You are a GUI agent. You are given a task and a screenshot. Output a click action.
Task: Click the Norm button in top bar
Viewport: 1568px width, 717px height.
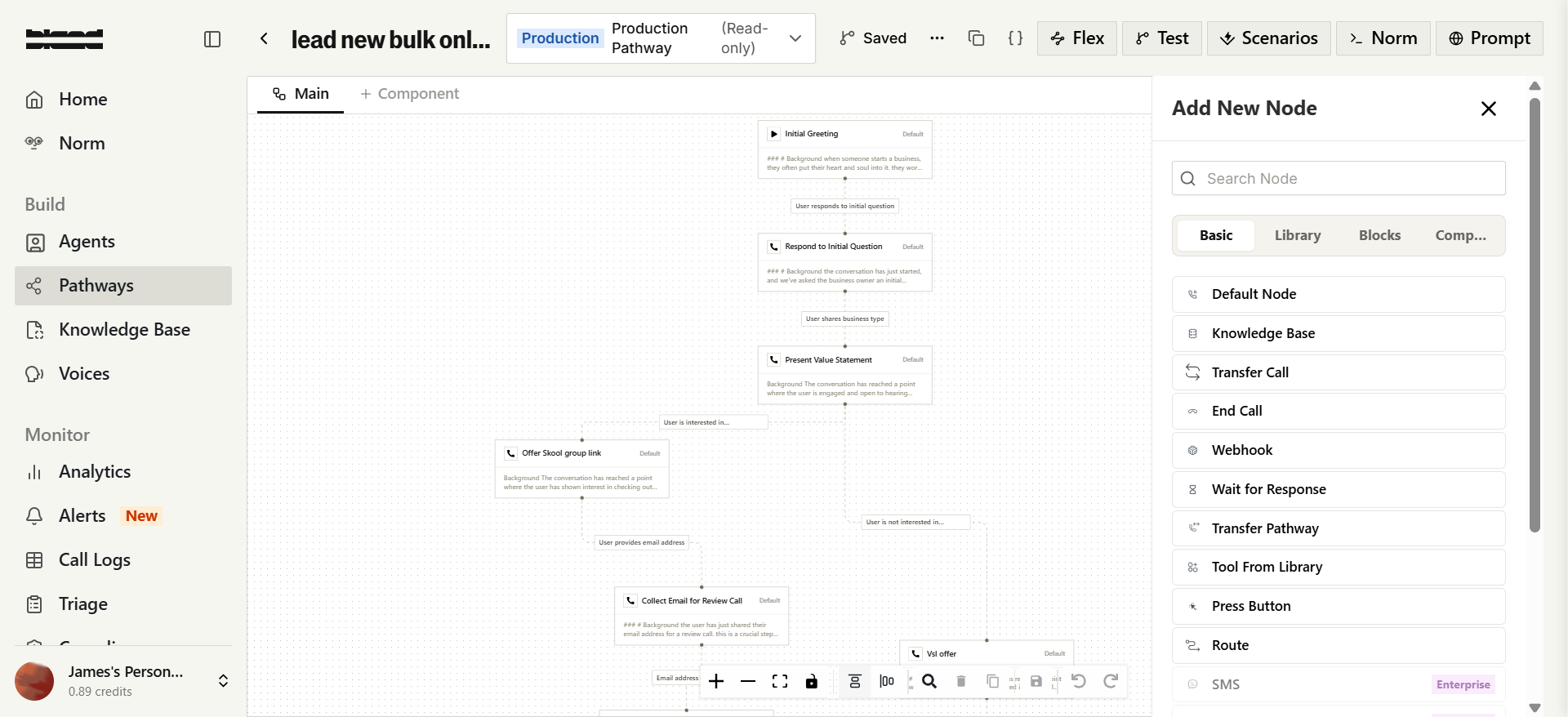pyautogui.click(x=1383, y=38)
